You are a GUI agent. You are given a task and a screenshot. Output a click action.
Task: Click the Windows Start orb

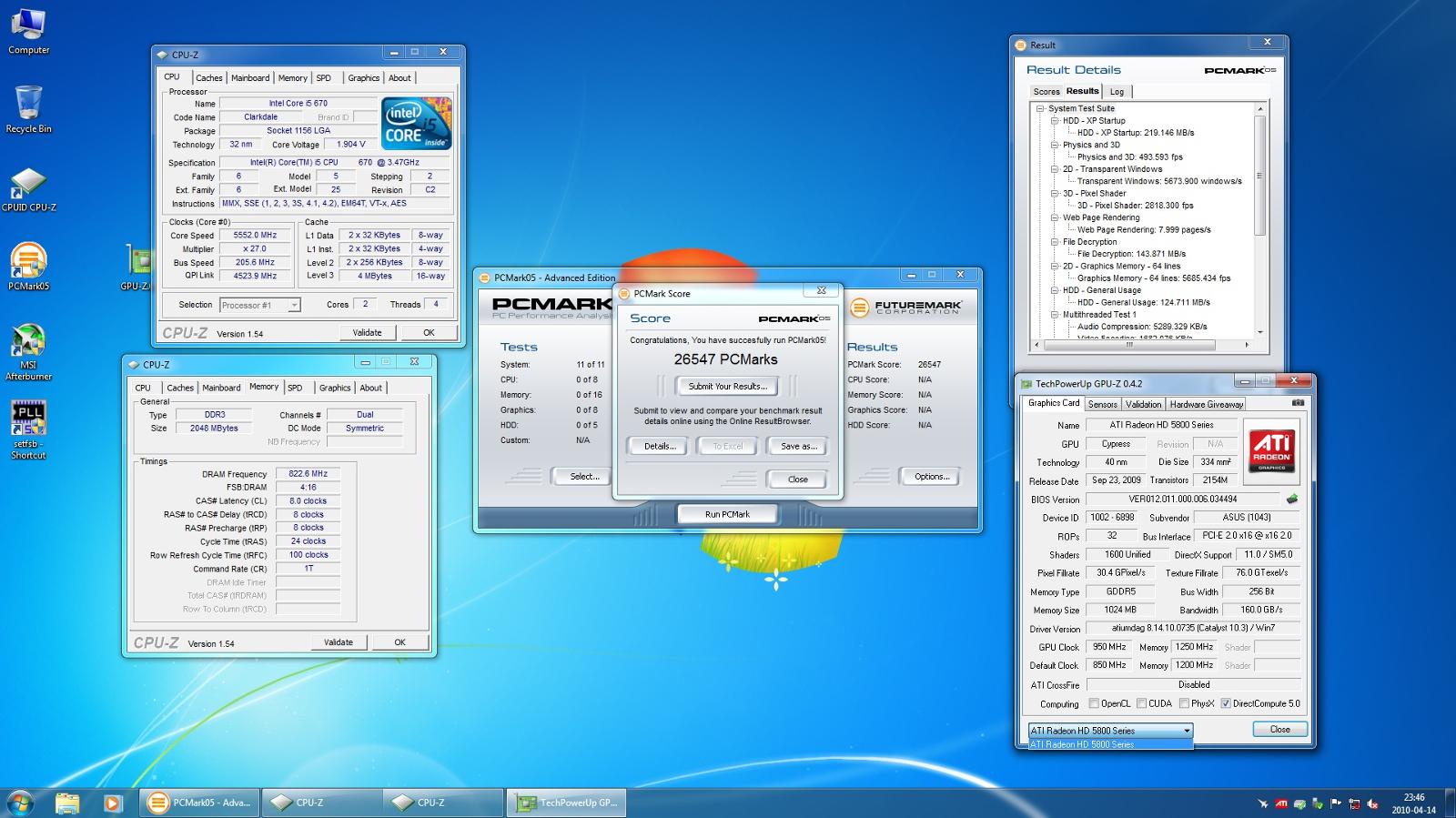click(20, 803)
